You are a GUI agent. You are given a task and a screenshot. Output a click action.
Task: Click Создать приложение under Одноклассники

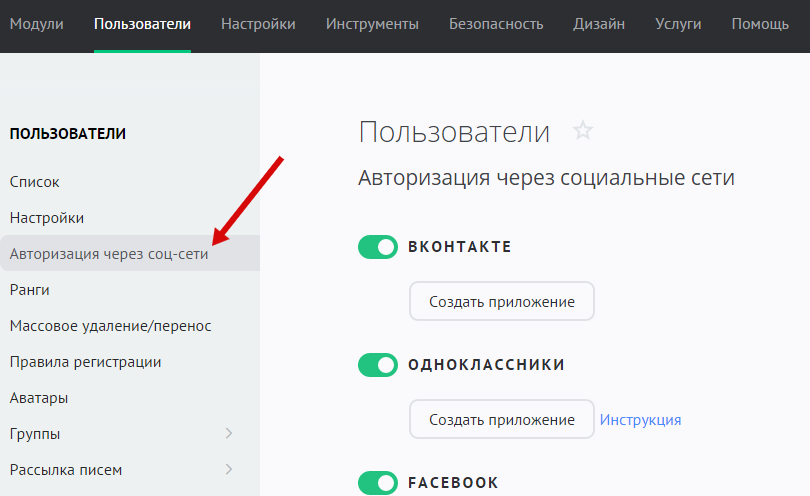coord(502,419)
